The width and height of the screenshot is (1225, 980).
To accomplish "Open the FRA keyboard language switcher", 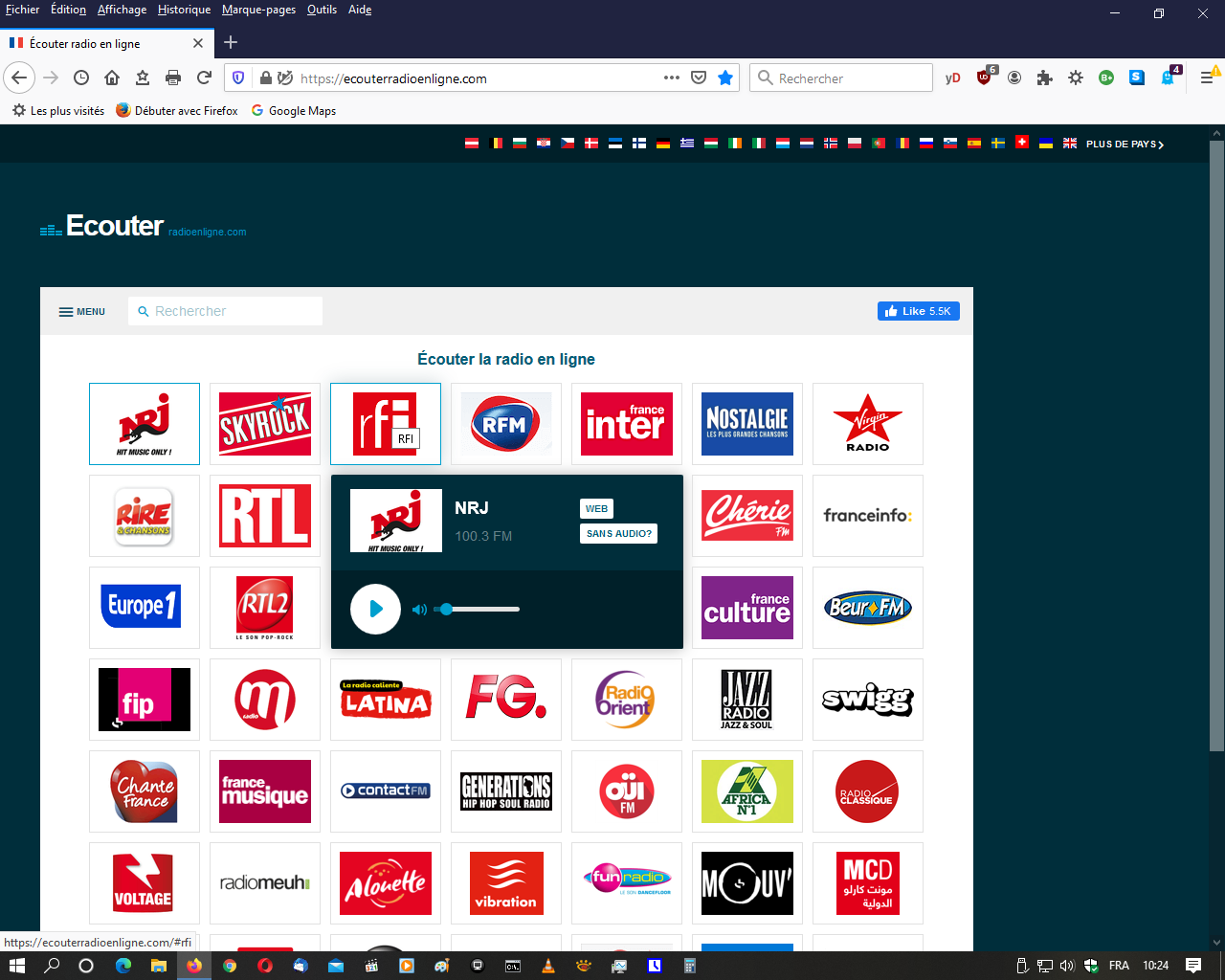I will click(x=1119, y=966).
